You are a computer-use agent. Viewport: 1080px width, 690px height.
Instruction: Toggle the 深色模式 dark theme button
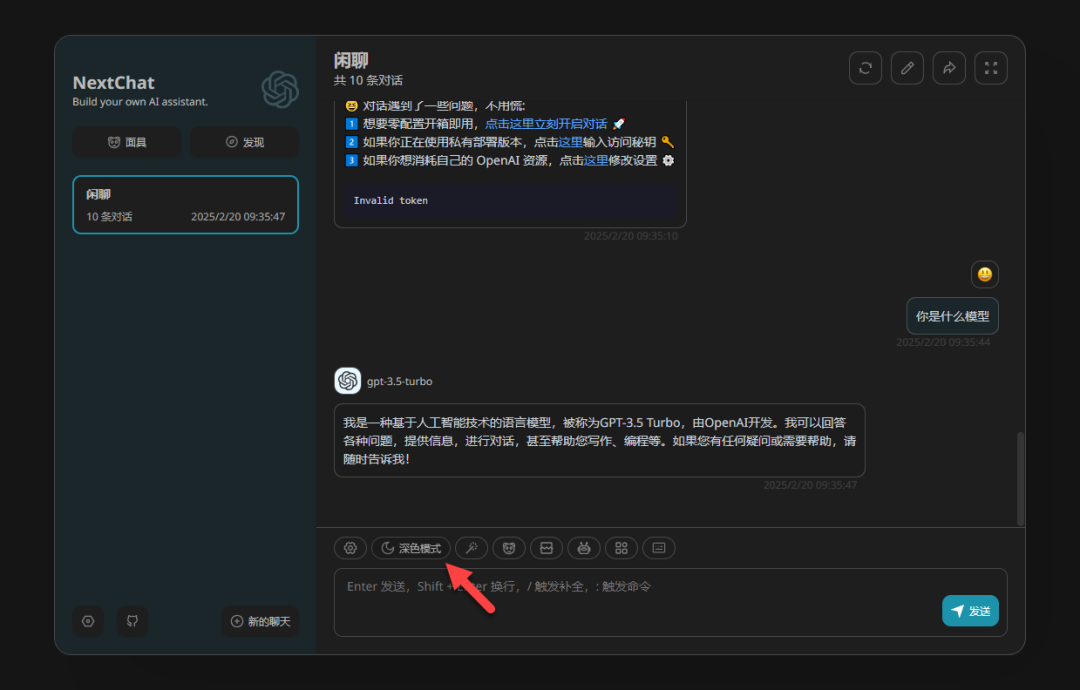point(411,548)
